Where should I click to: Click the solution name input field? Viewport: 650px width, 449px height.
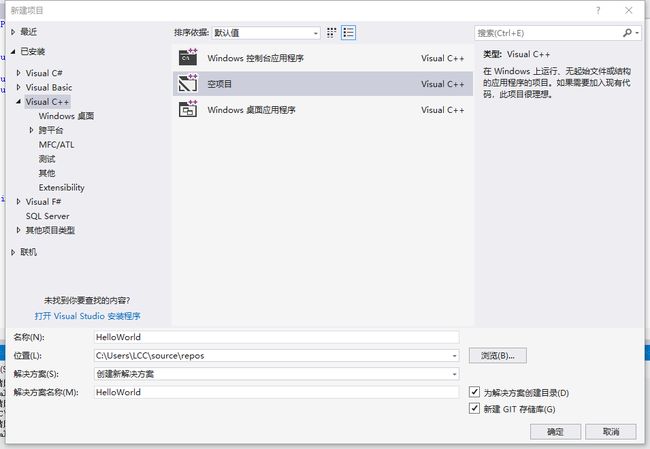coord(276,392)
